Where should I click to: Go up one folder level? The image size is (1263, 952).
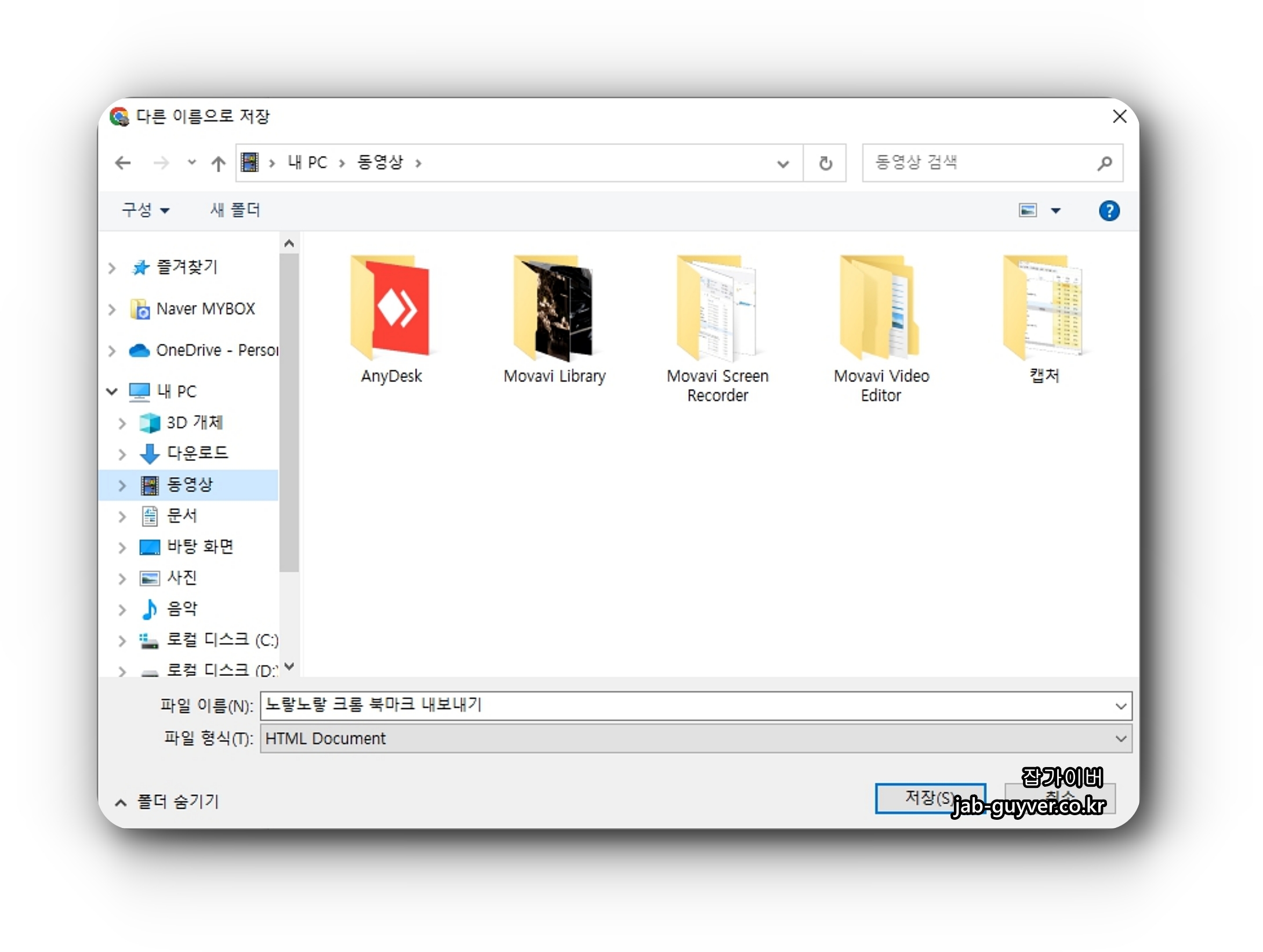pyautogui.click(x=218, y=163)
